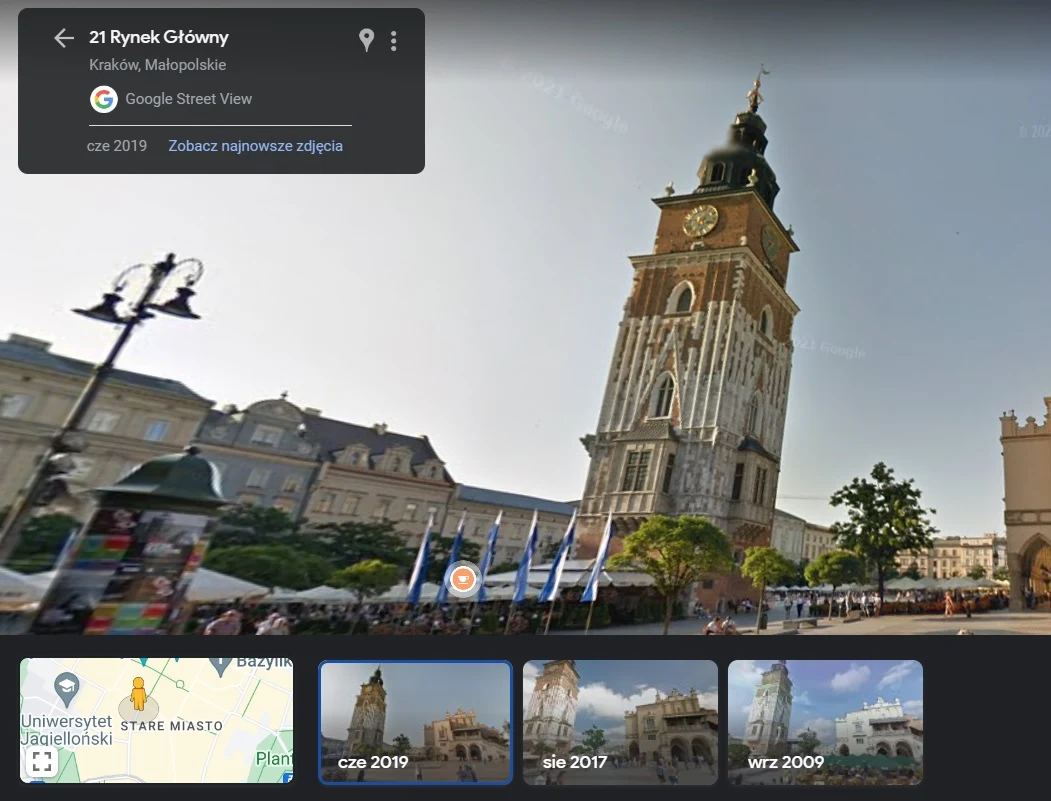
Task: Click the church pin near Bazylika on the minimap
Action: pyautogui.click(x=218, y=662)
